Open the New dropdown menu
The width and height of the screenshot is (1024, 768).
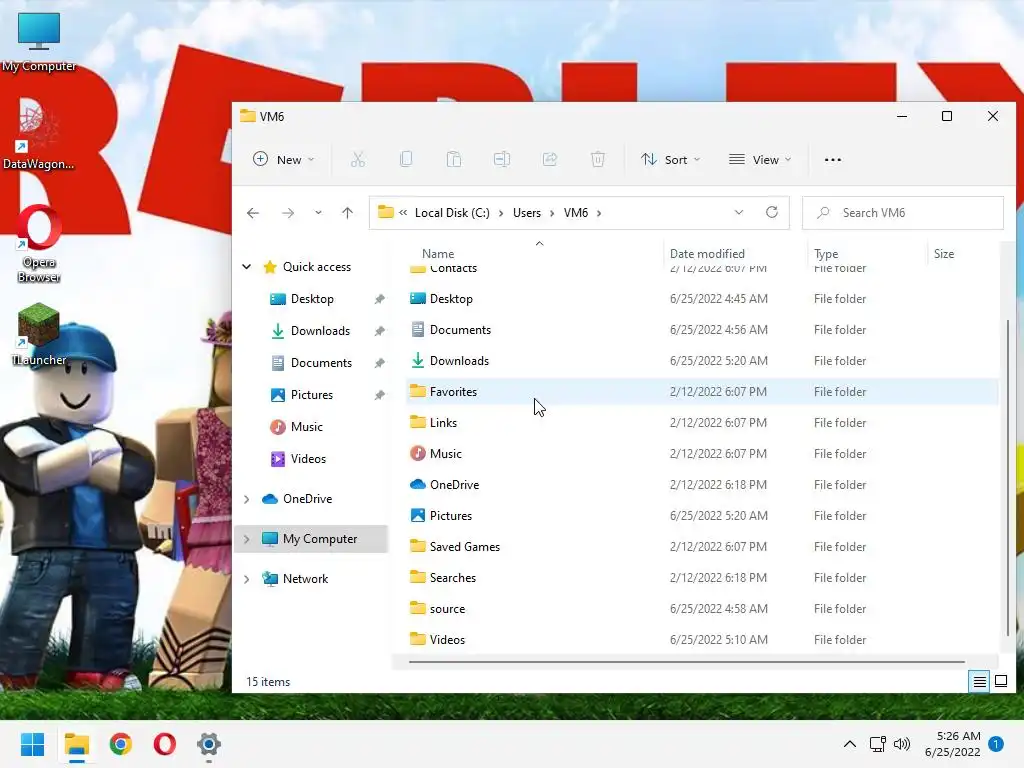(x=284, y=160)
